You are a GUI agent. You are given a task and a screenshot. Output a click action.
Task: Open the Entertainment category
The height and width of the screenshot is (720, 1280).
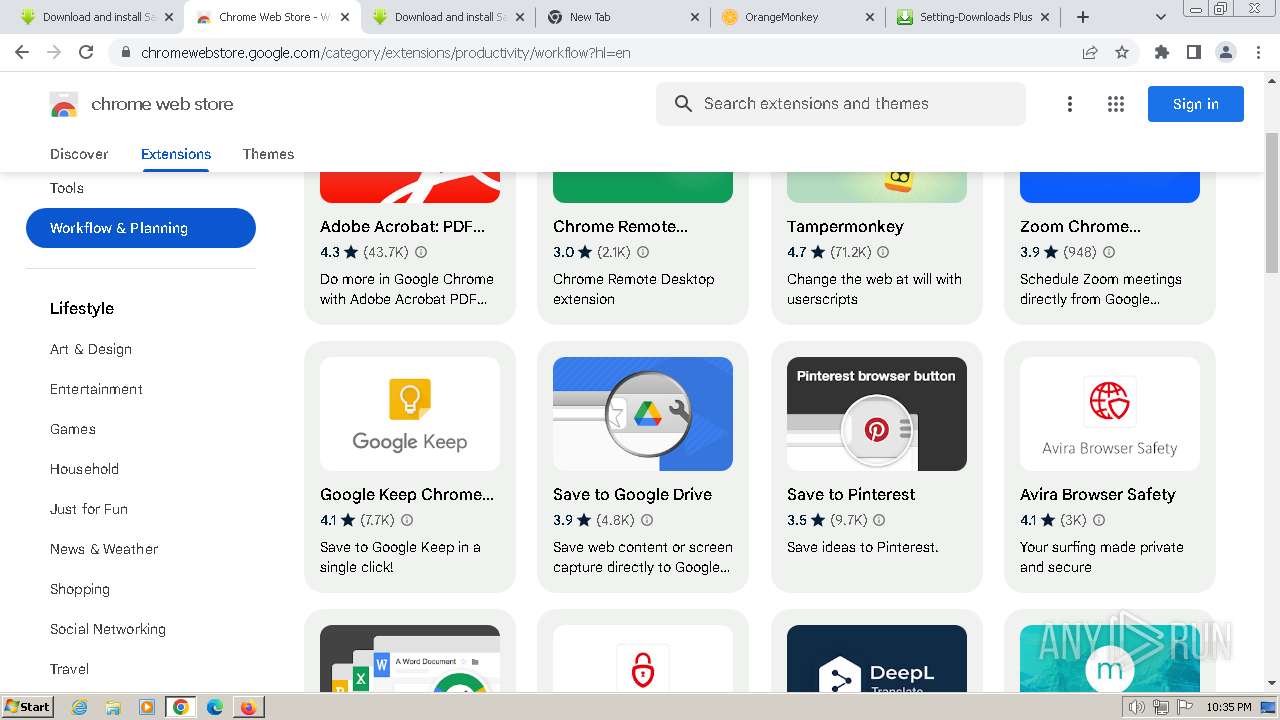[96, 389]
